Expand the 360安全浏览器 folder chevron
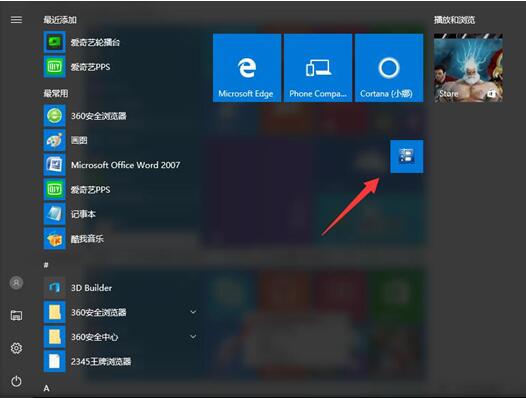The height and width of the screenshot is (399, 526). (x=193, y=312)
